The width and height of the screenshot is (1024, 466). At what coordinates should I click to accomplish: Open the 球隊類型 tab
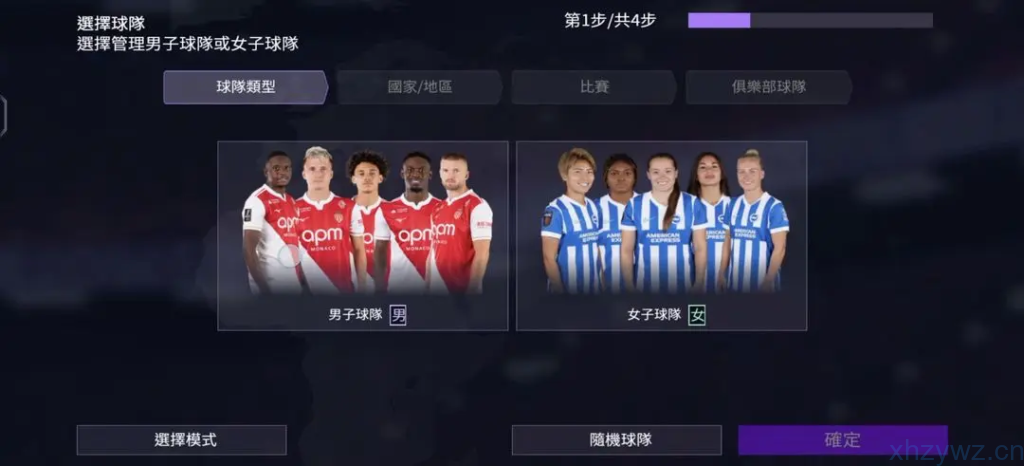(246, 87)
